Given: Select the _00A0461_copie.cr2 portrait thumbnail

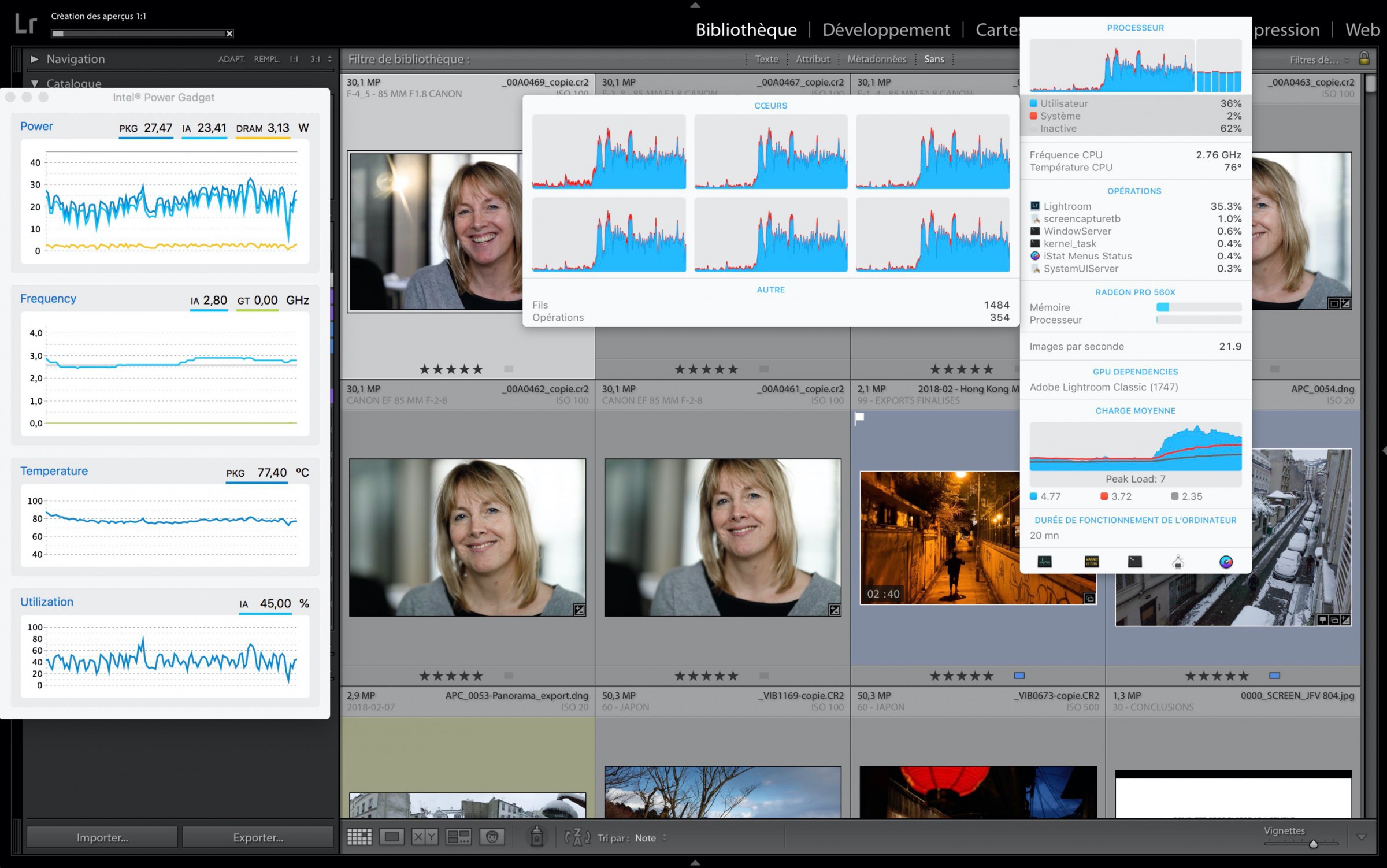Looking at the screenshot, I should 722,537.
